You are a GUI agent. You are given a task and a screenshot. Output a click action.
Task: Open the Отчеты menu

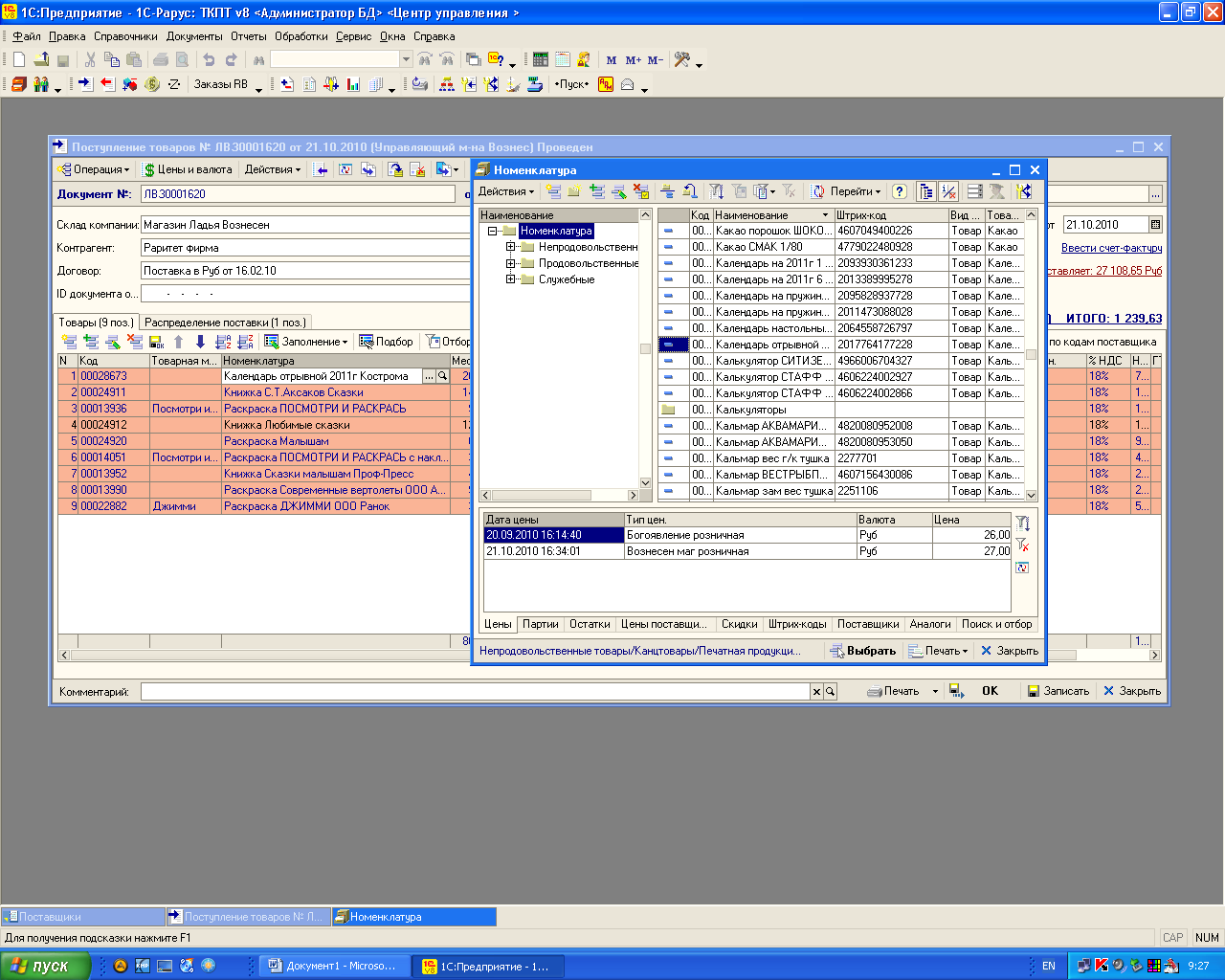(249, 36)
